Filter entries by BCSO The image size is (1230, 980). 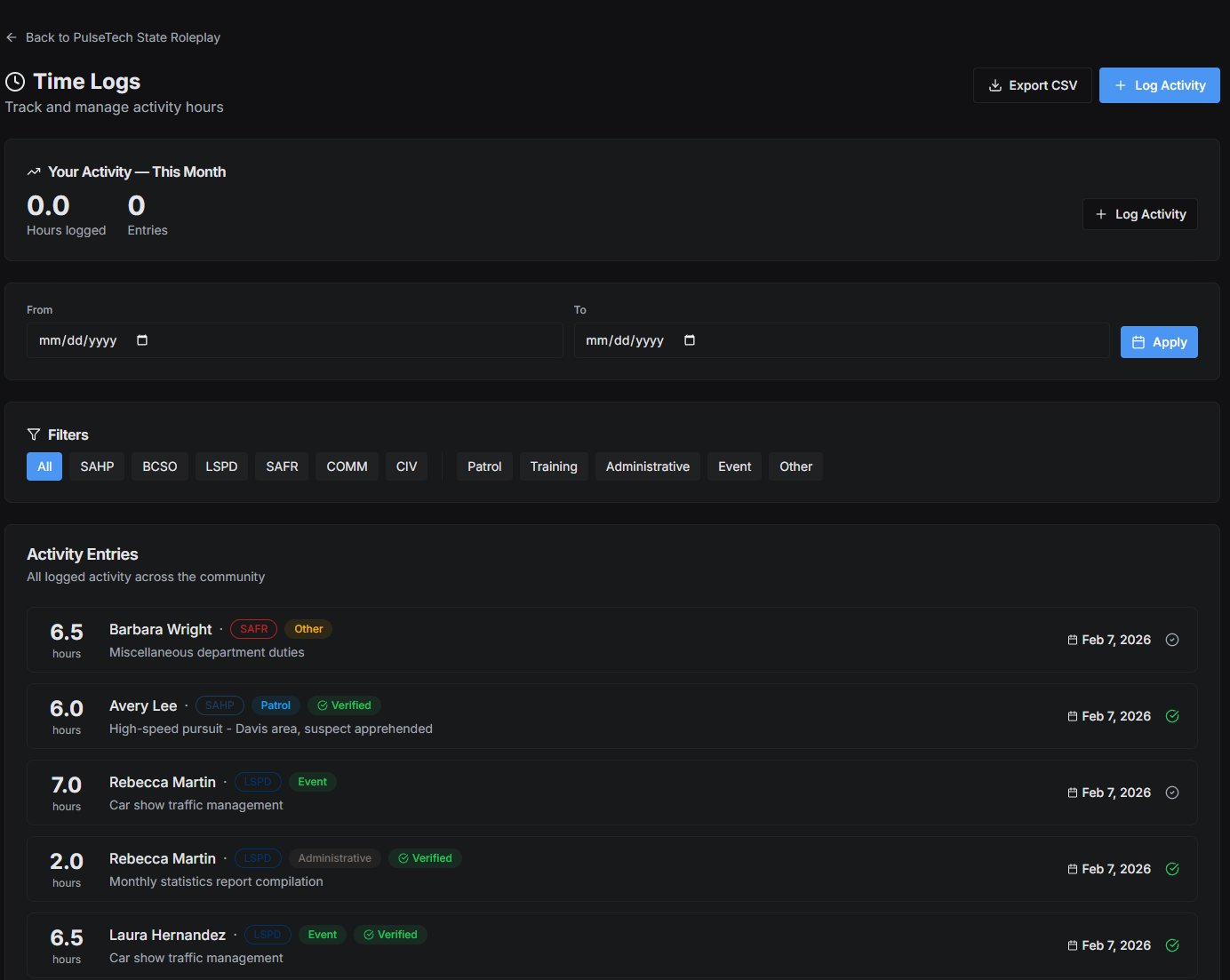tap(160, 466)
